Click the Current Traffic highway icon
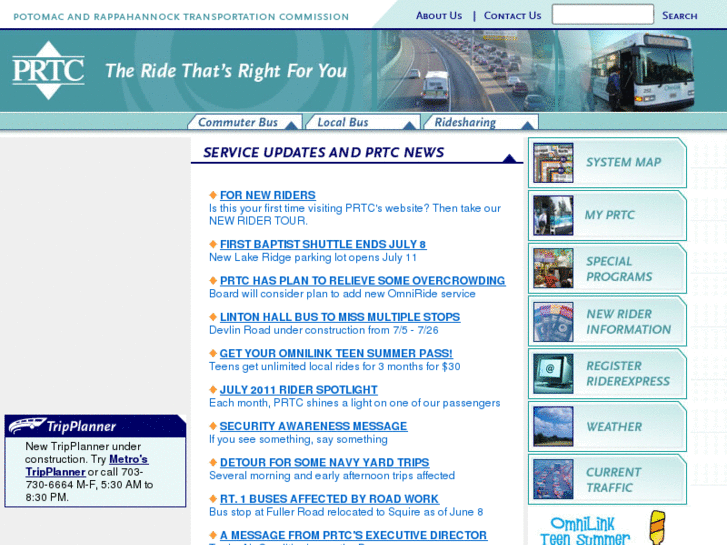 click(x=553, y=479)
